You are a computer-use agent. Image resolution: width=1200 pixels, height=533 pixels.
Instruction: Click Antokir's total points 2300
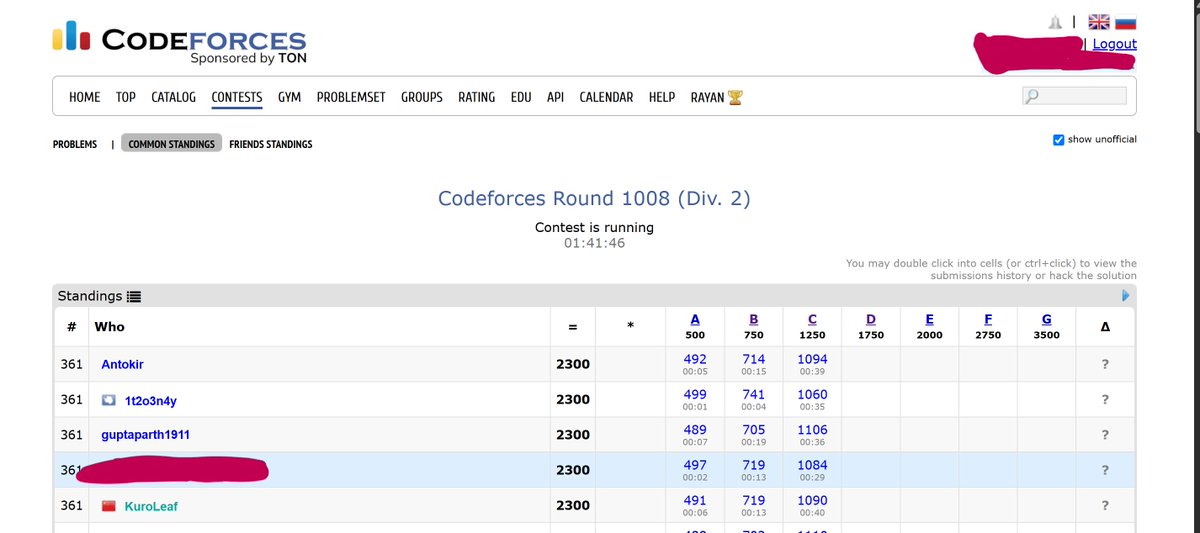(573, 364)
